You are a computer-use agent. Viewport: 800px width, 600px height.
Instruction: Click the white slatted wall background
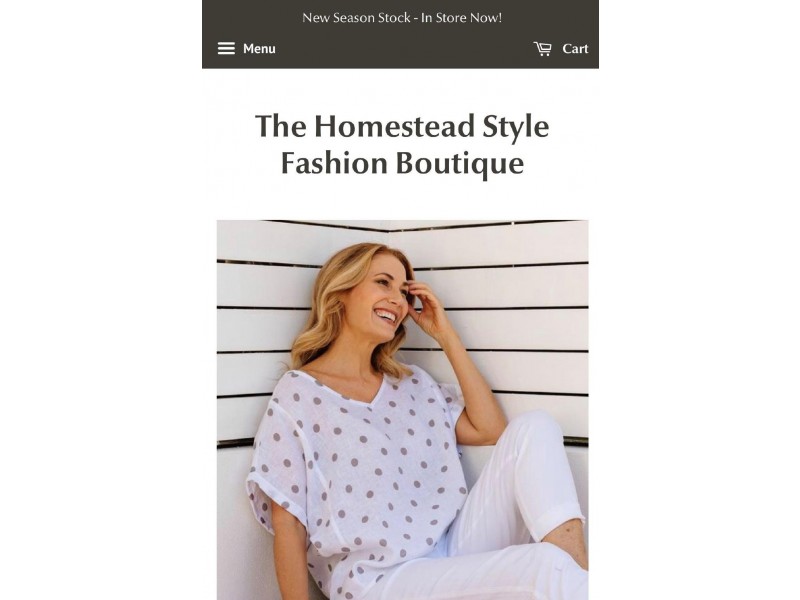(x=515, y=286)
